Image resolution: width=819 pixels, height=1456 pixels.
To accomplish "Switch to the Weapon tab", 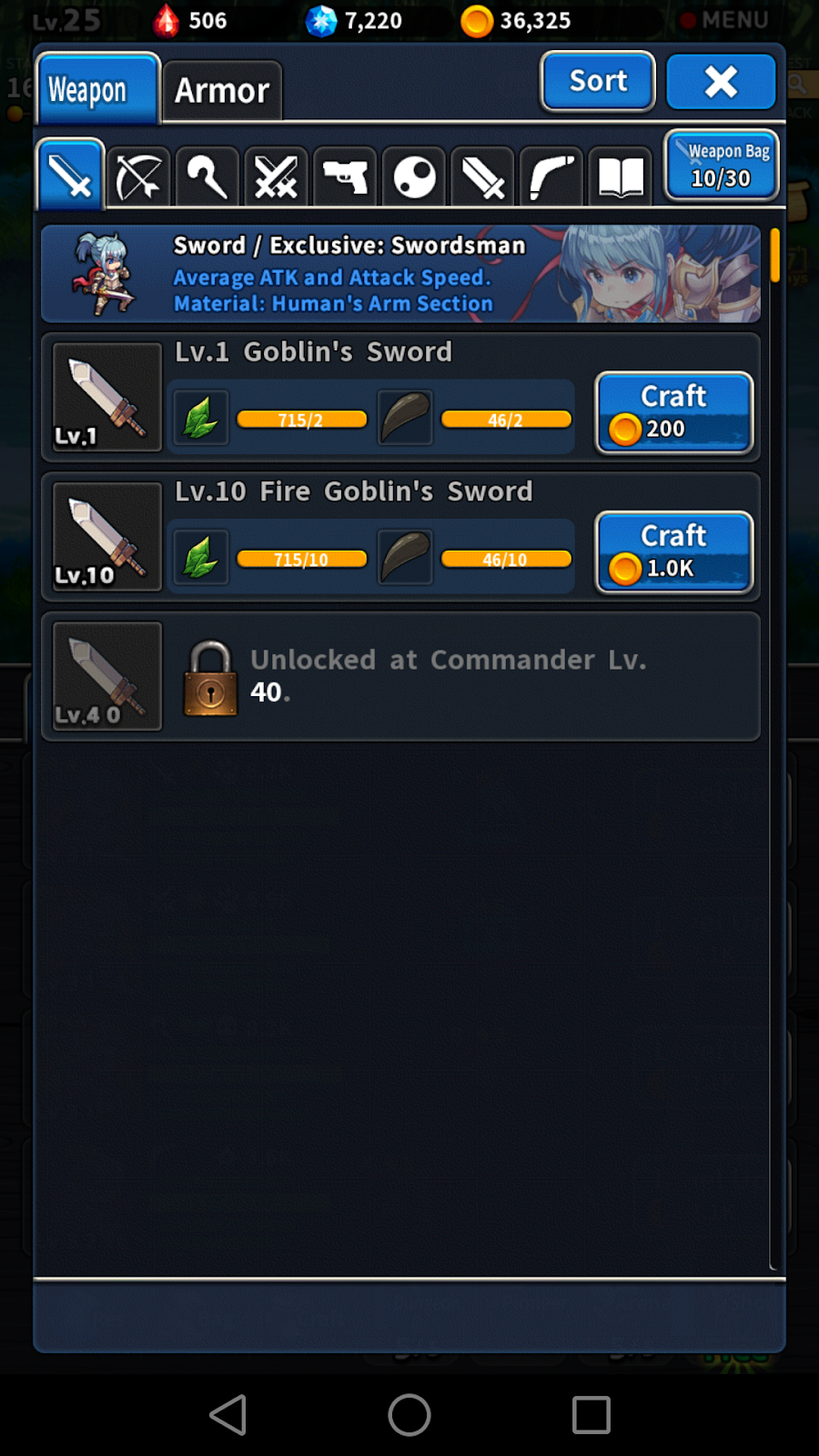I will point(98,88).
